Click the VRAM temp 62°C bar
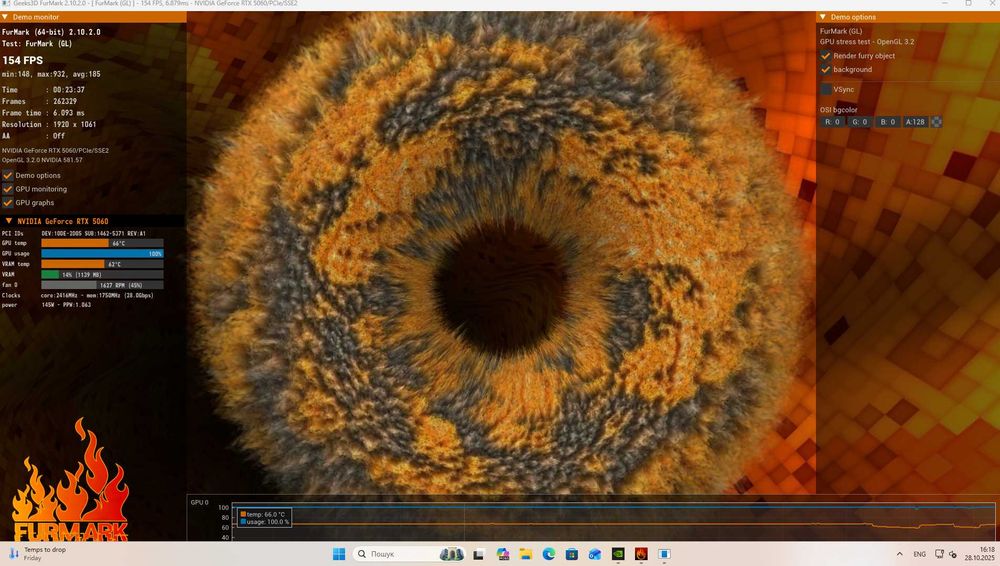The width and height of the screenshot is (1000, 566). pyautogui.click(x=102, y=264)
